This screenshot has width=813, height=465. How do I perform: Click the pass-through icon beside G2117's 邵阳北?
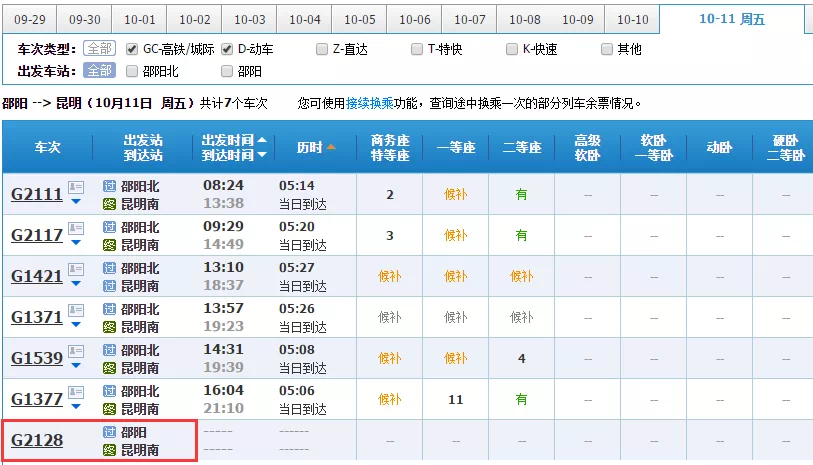[109, 227]
